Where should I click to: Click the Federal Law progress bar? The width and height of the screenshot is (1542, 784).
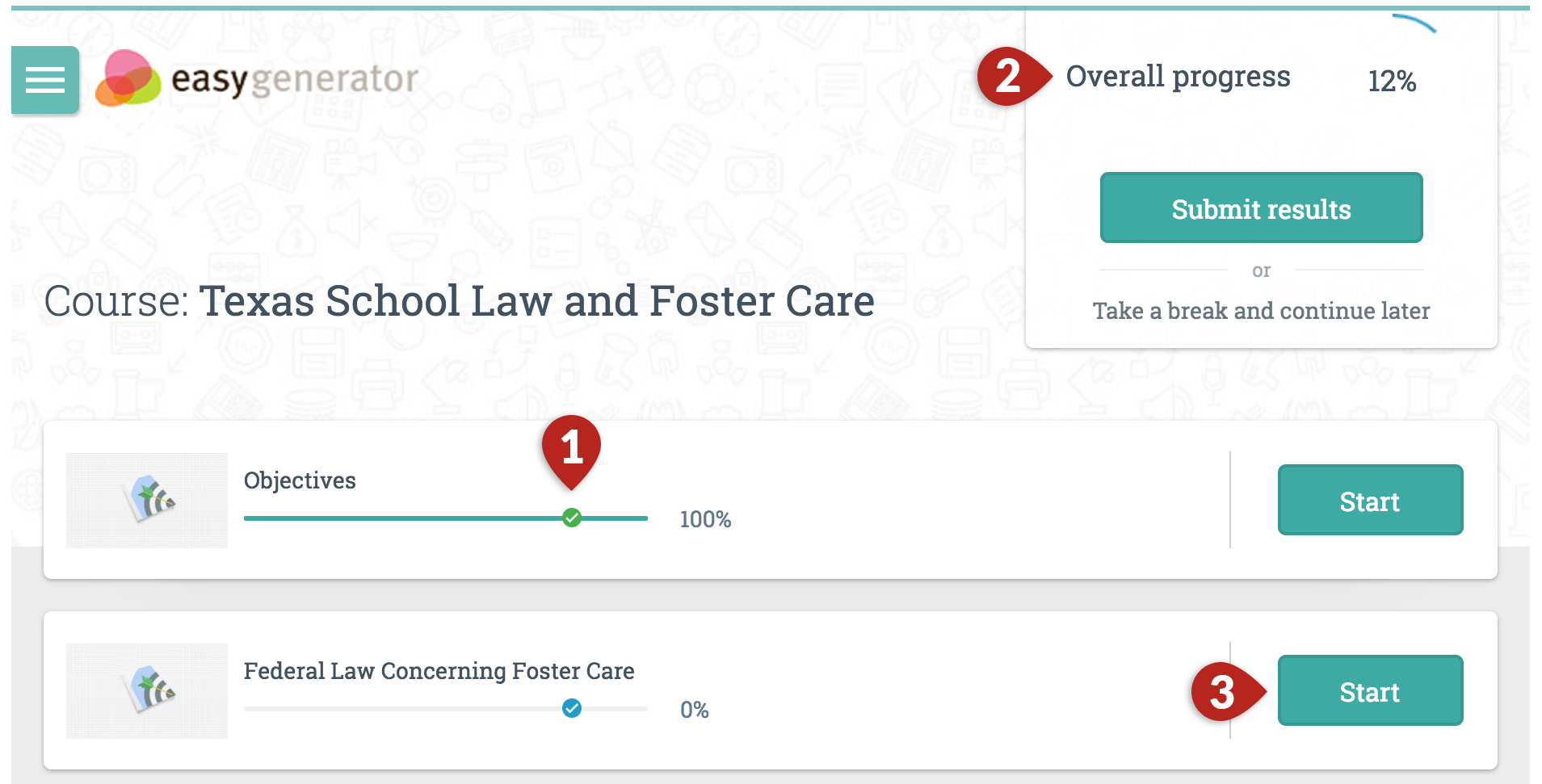(x=446, y=709)
